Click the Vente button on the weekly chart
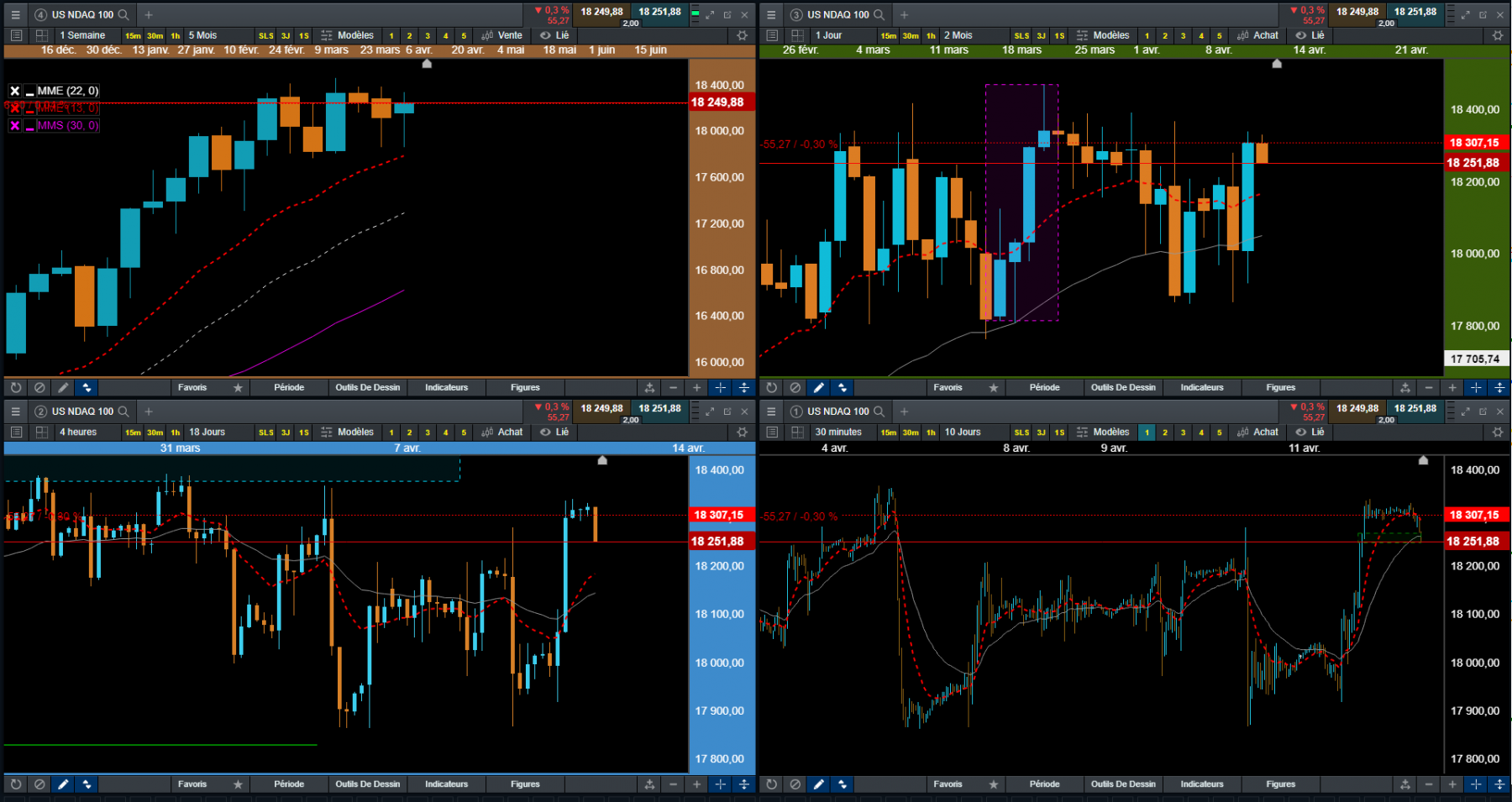This screenshot has width=1512, height=802. tap(503, 35)
